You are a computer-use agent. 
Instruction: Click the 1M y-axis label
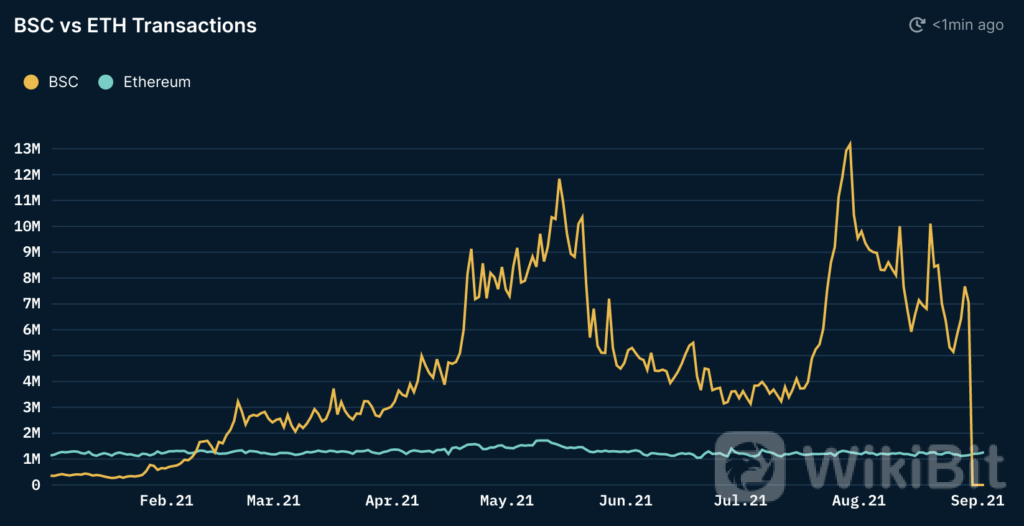pyautogui.click(x=31, y=459)
